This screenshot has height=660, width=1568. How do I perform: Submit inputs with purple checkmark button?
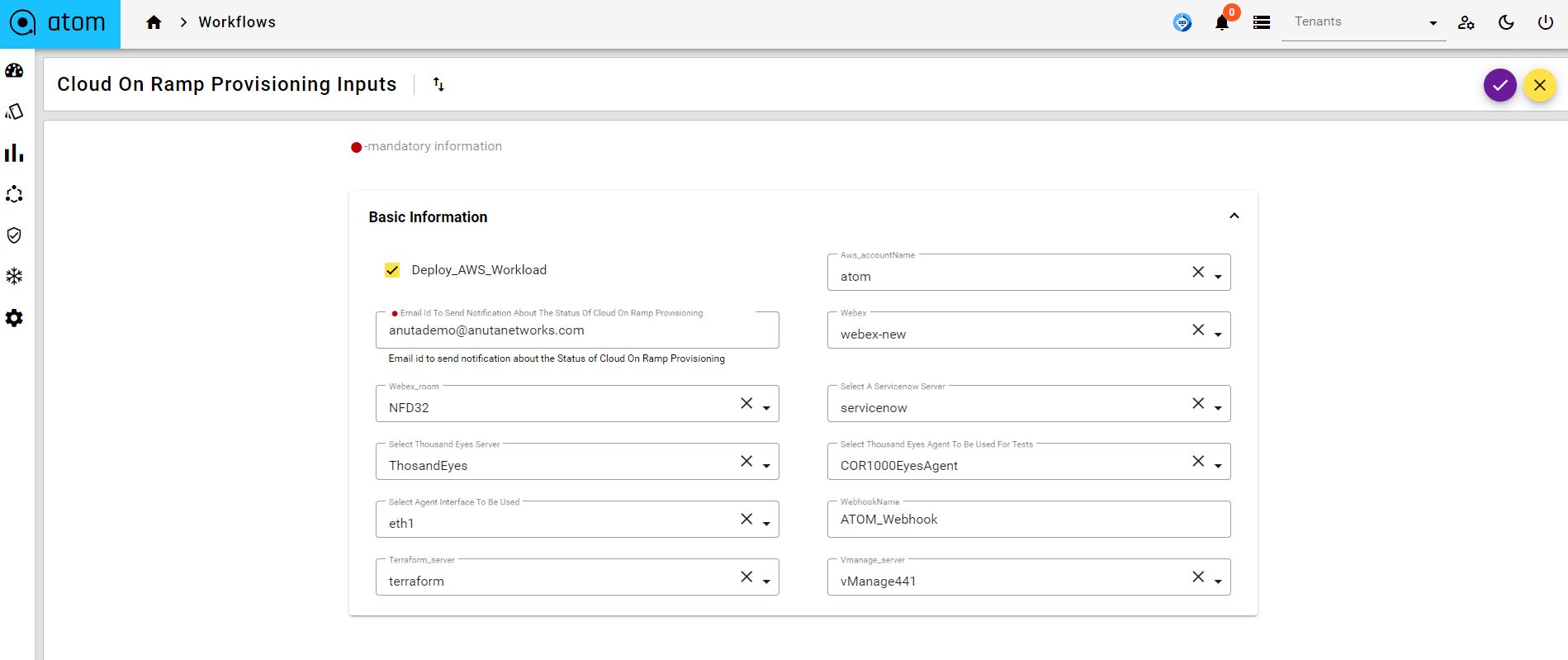[x=1499, y=85]
